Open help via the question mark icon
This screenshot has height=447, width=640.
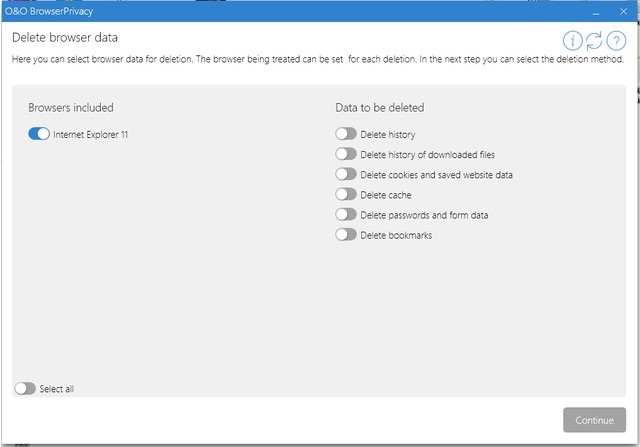616,40
